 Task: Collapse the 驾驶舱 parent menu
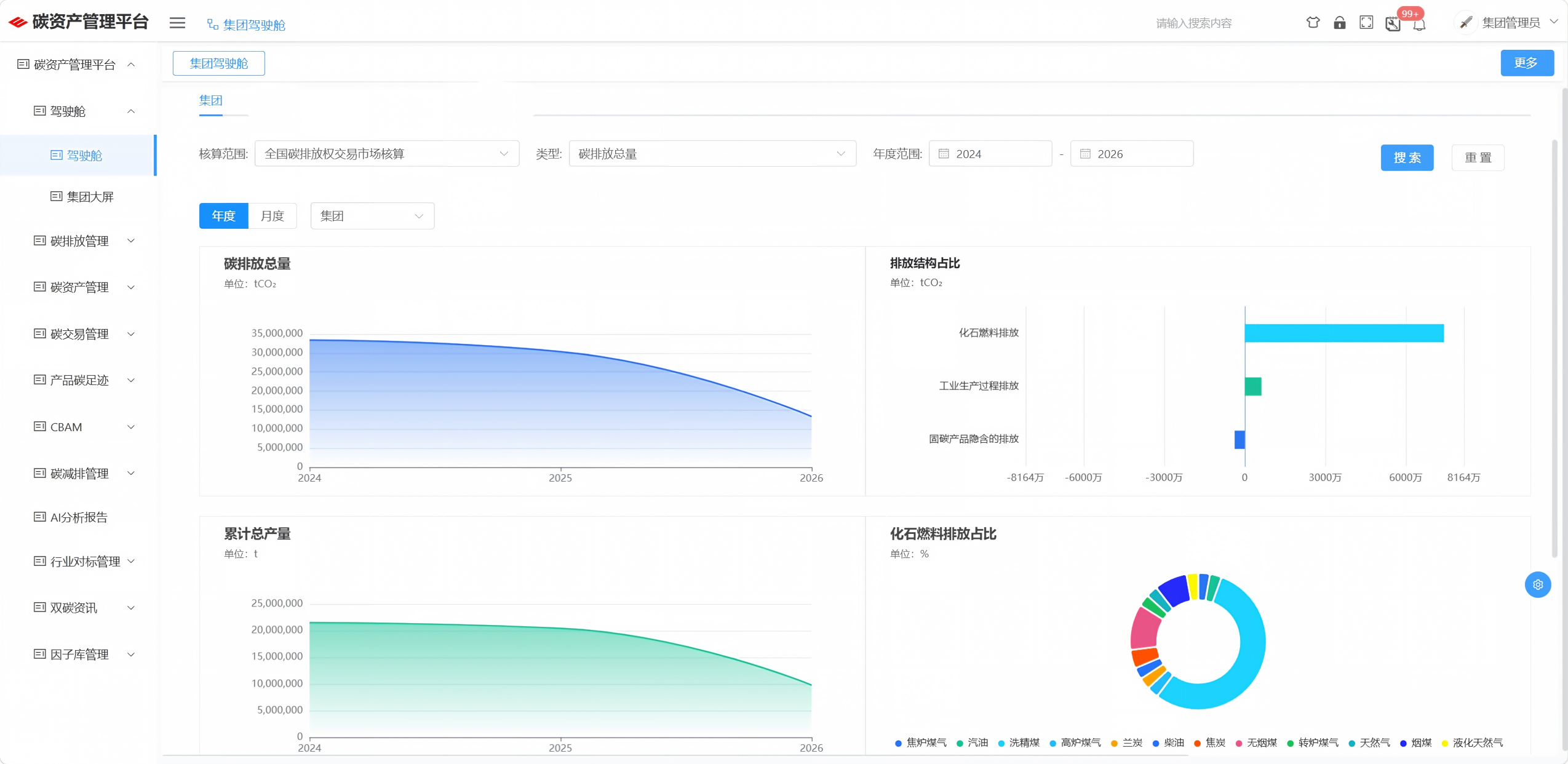tap(78, 111)
